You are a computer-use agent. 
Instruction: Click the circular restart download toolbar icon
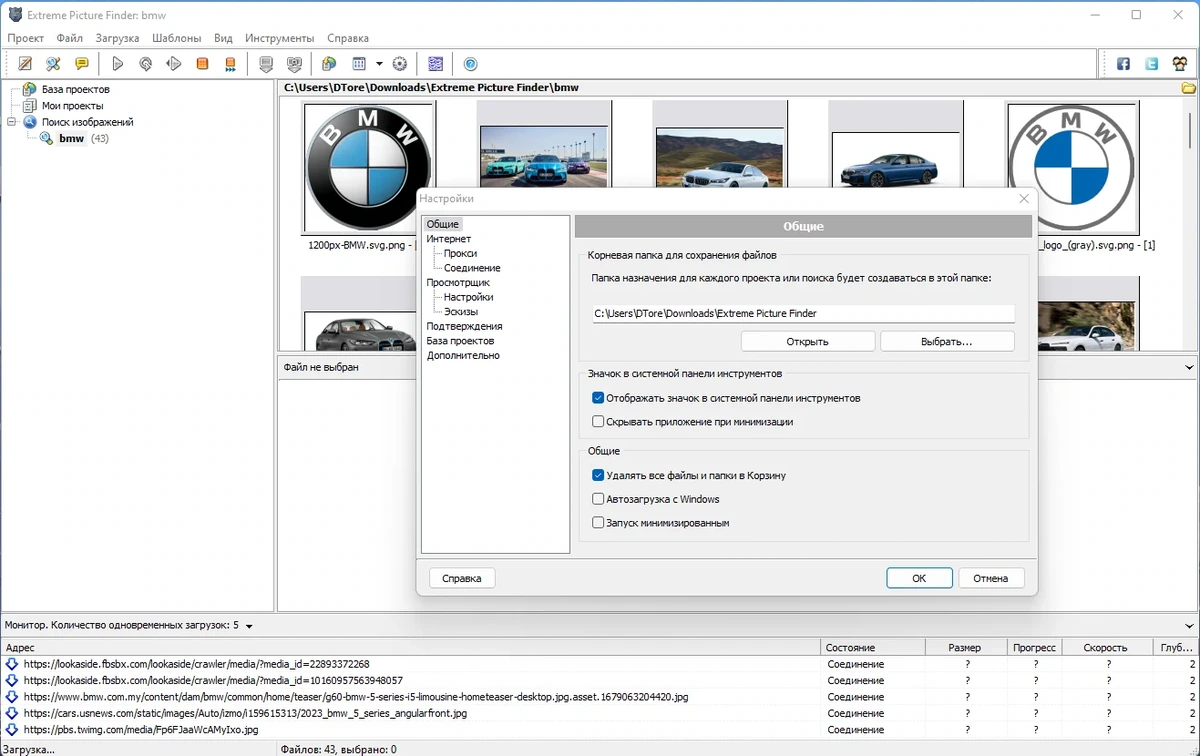tap(146, 64)
